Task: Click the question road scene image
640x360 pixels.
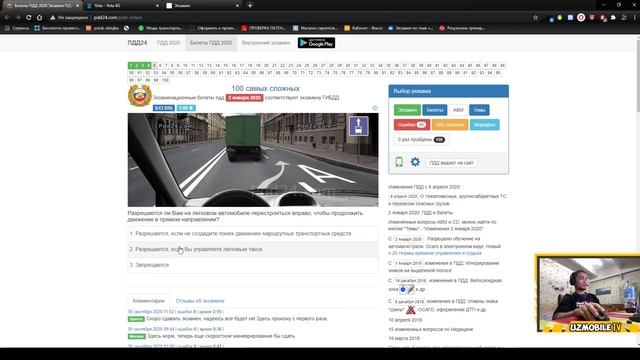Action: point(253,160)
